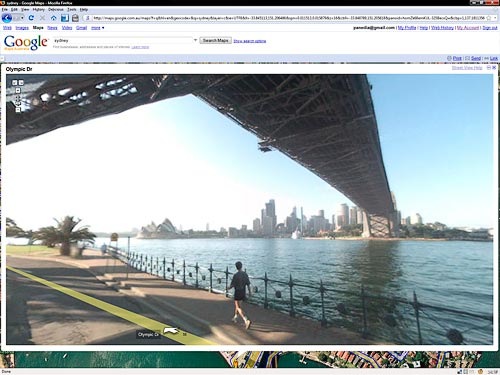The width and height of the screenshot is (500, 375).
Task: Open the Sign out link
Action: coord(490,28)
